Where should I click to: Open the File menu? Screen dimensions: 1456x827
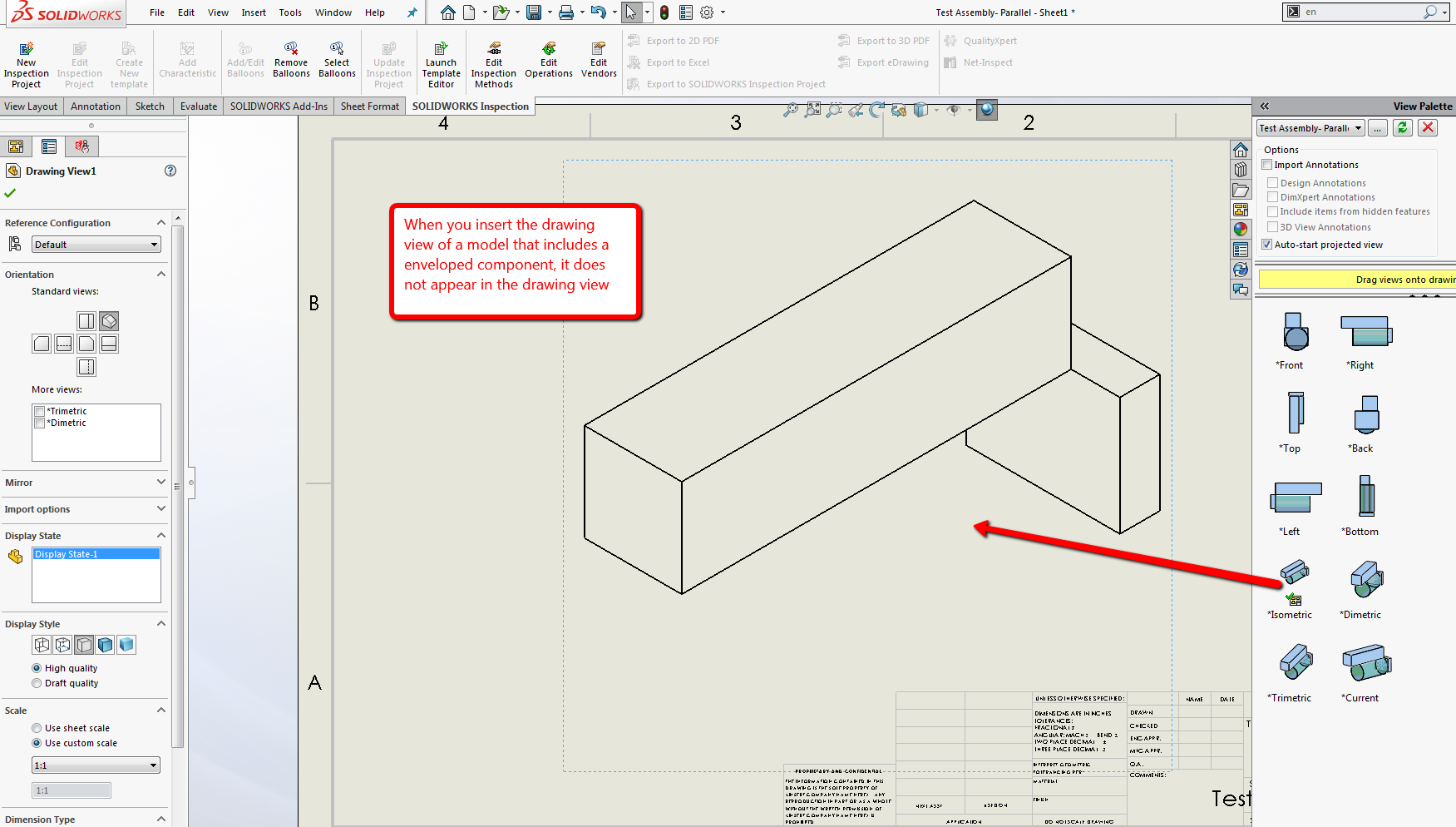(x=157, y=12)
